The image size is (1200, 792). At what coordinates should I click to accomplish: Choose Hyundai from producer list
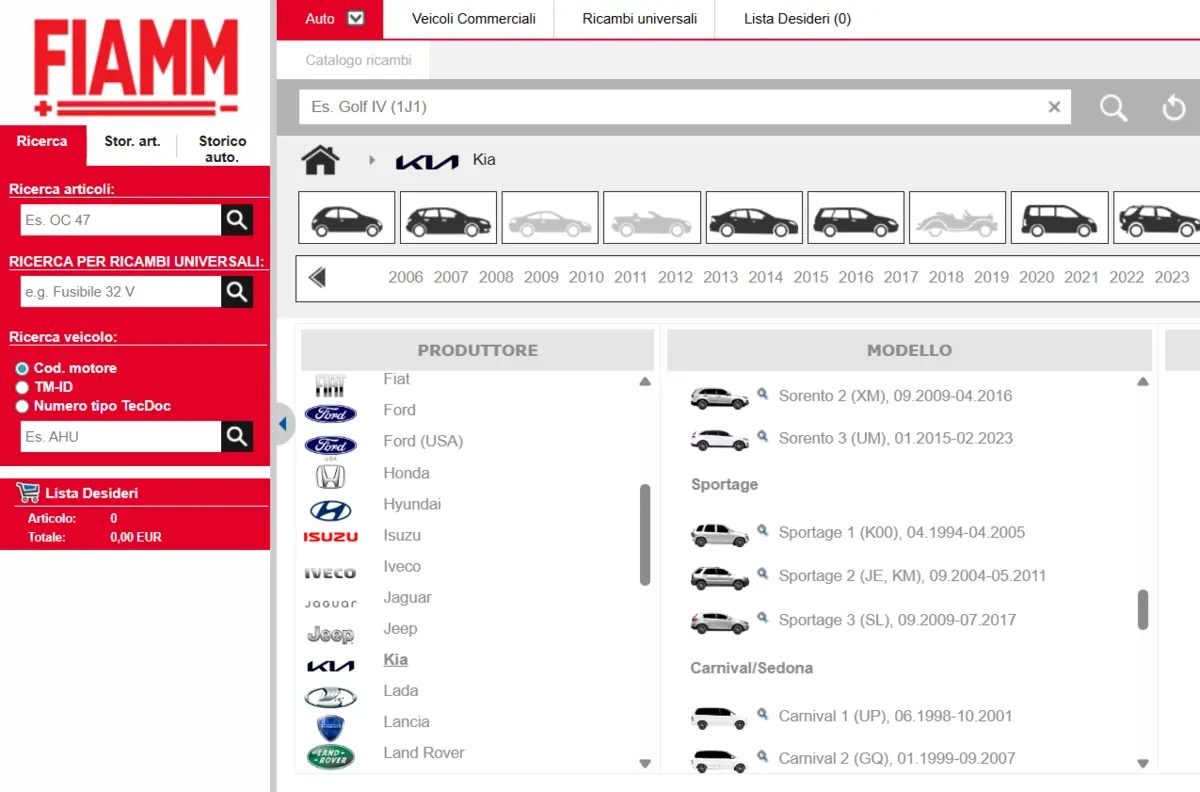point(412,504)
